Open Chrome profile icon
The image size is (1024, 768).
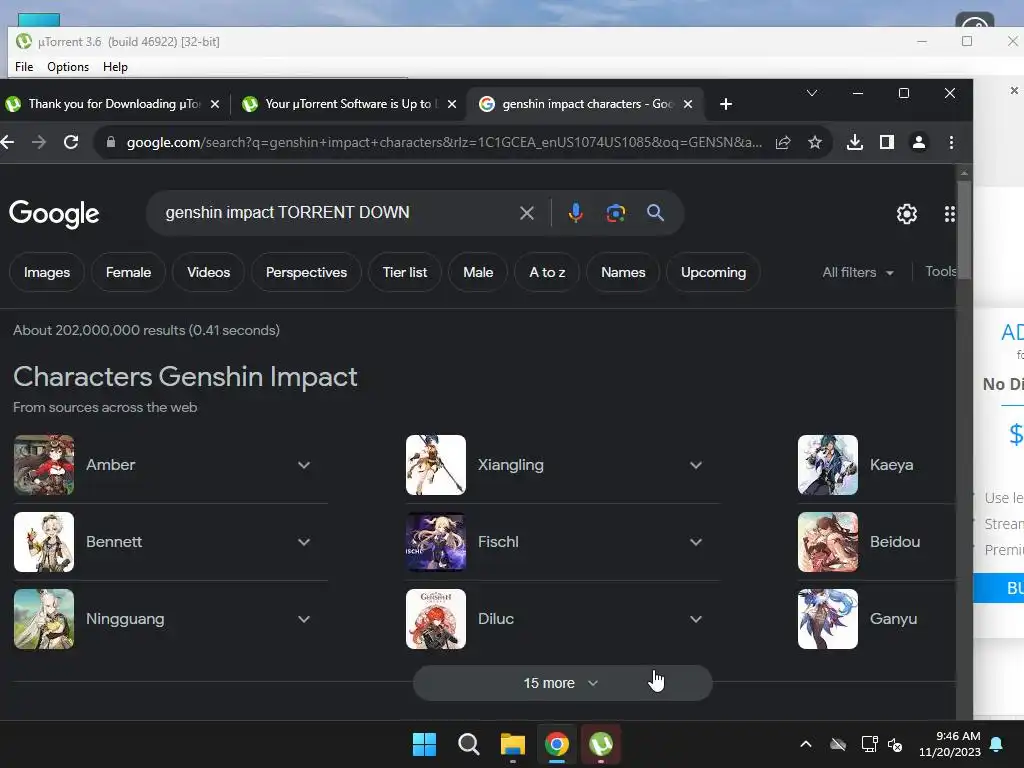(919, 142)
